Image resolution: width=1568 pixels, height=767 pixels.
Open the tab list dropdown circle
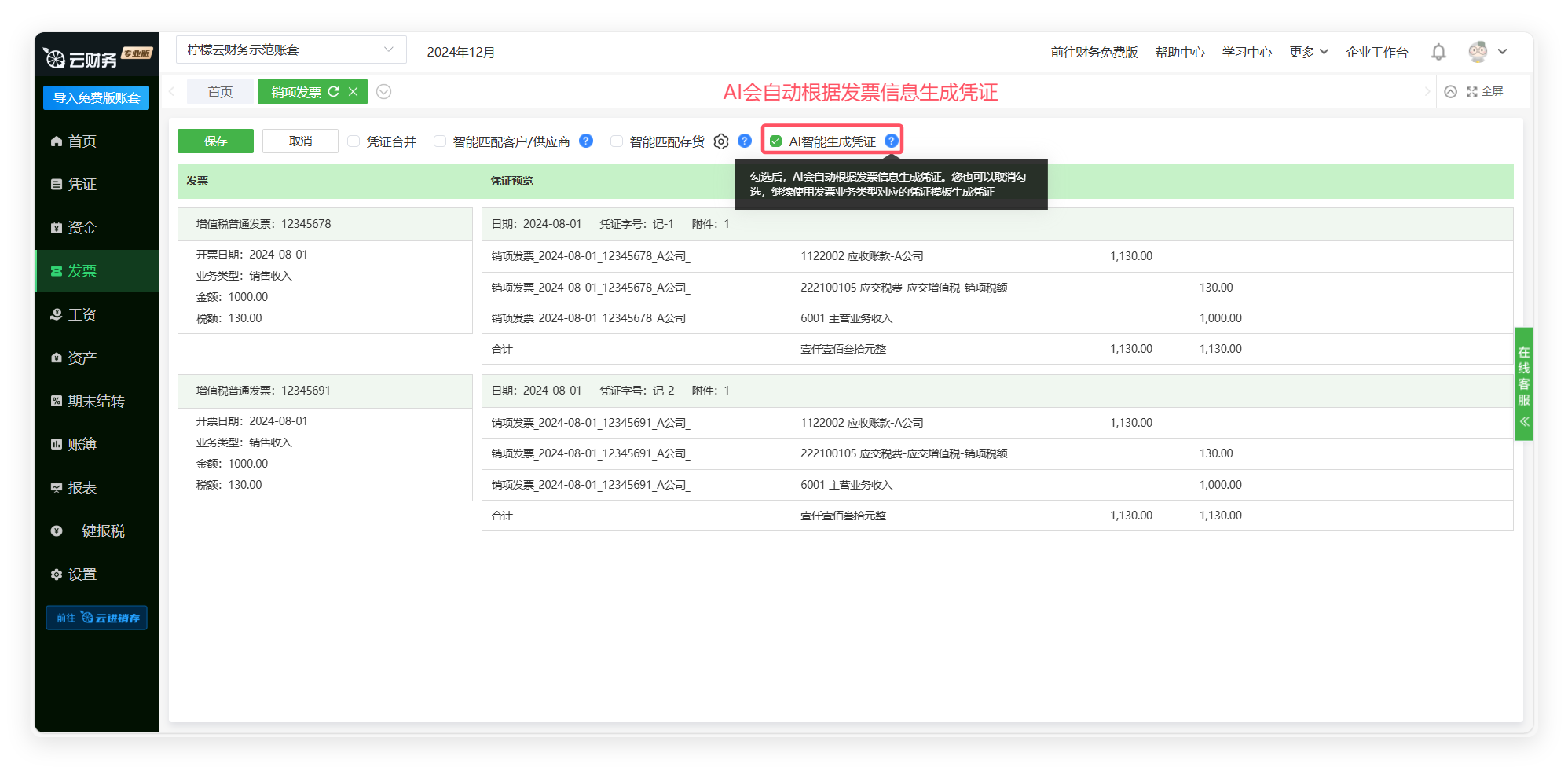[383, 92]
